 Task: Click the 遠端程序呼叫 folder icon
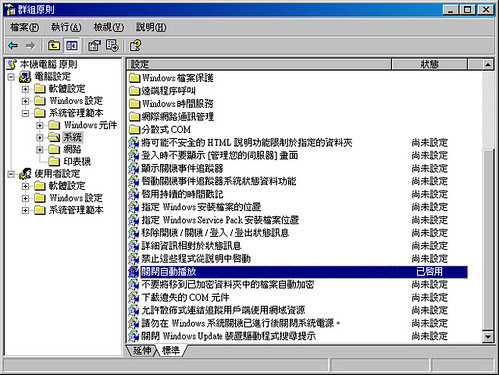134,91
